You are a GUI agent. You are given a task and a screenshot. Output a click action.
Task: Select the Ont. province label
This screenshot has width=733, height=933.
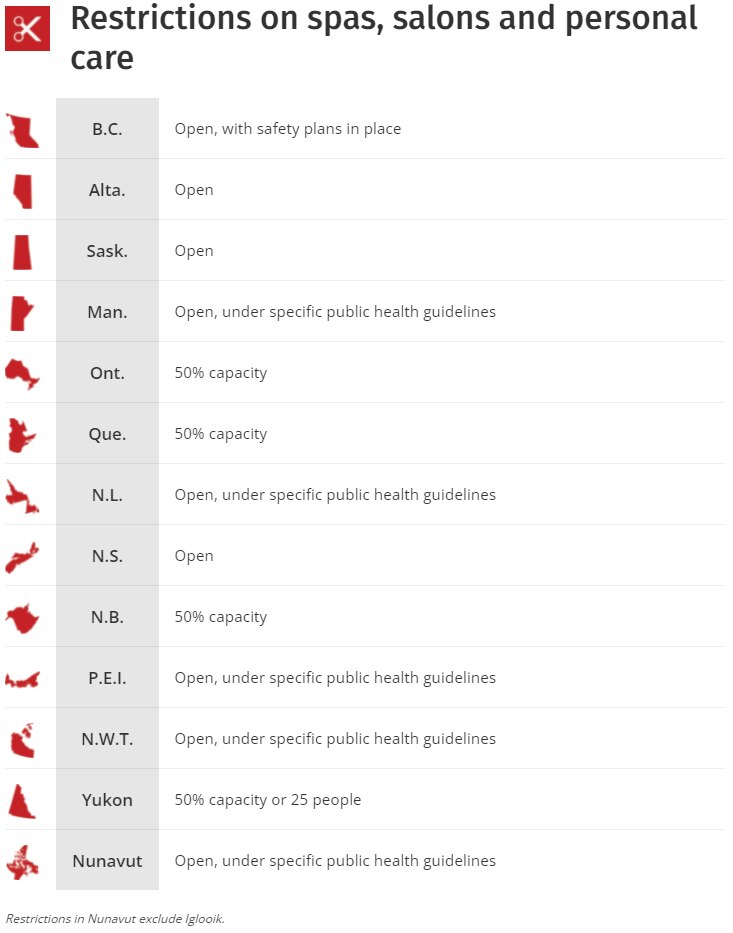(x=107, y=373)
